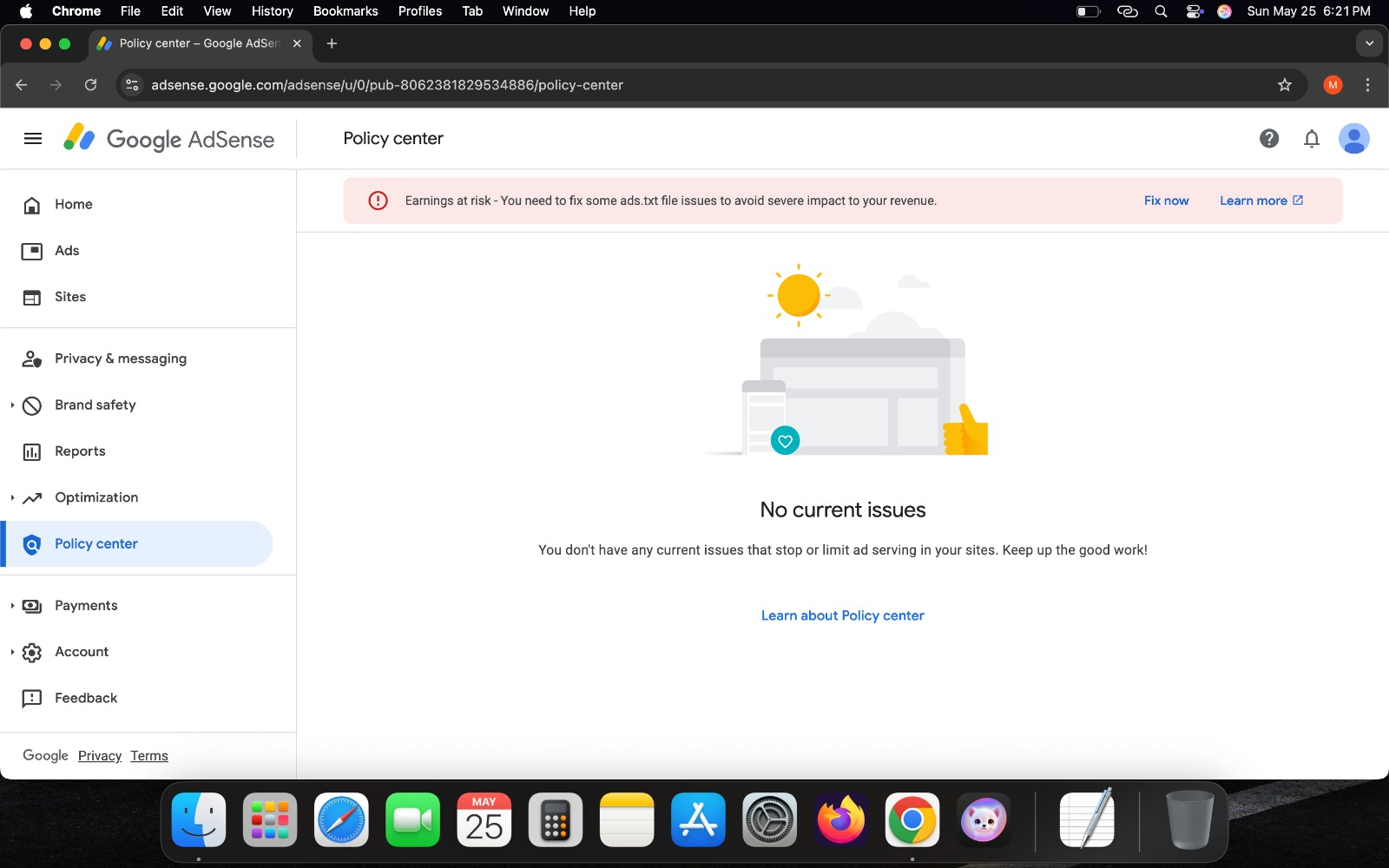1389x868 pixels.
Task: Launch Firefox from the dock
Action: click(x=840, y=820)
